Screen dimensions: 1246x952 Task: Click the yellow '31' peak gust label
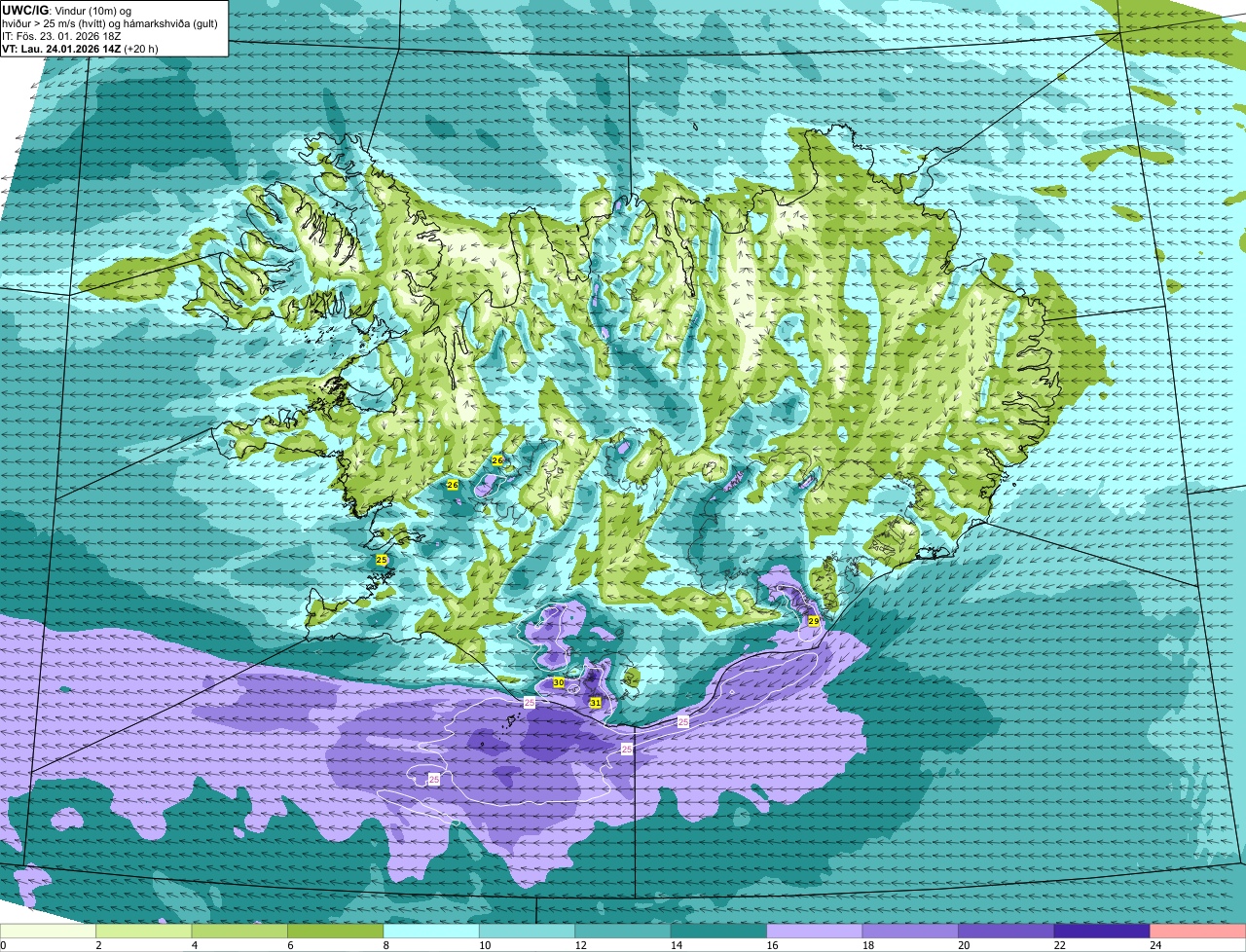[x=595, y=702]
